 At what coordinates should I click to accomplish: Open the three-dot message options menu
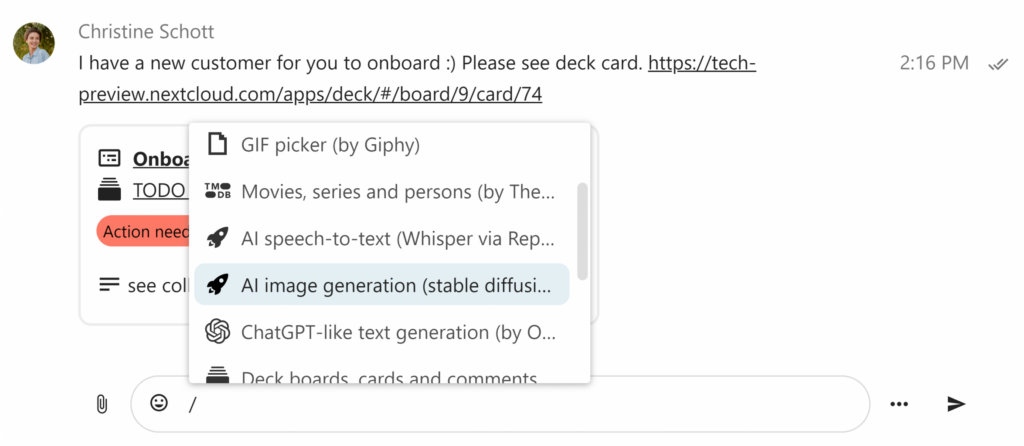click(899, 404)
